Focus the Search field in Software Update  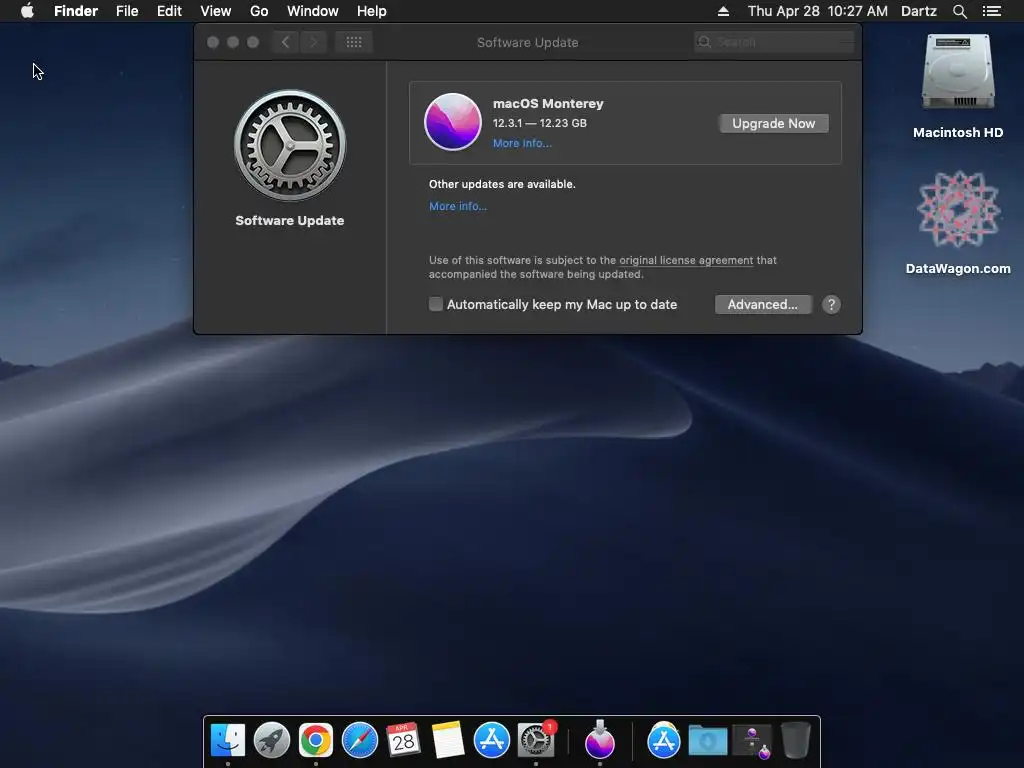(774, 42)
